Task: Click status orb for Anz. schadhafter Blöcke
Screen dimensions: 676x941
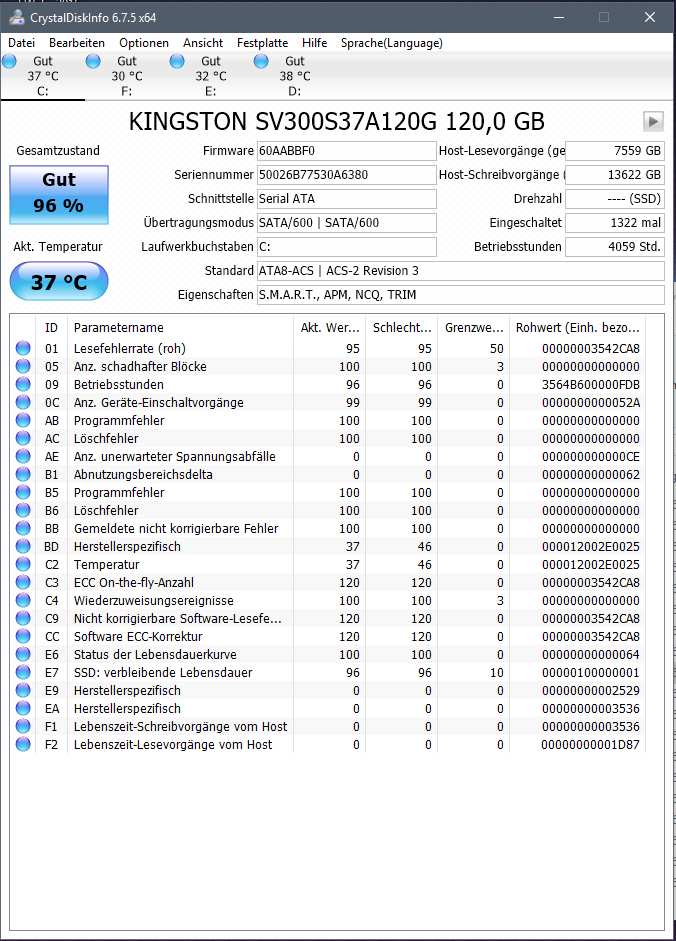Action: coord(23,366)
